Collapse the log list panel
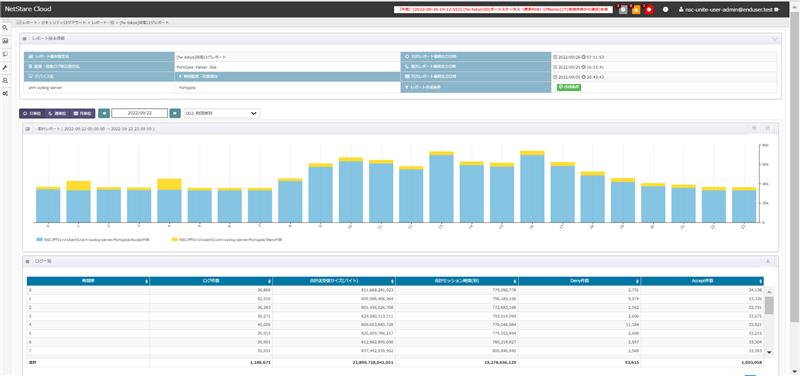Image resolution: width=800 pixels, height=376 pixels. pyautogui.click(x=768, y=261)
